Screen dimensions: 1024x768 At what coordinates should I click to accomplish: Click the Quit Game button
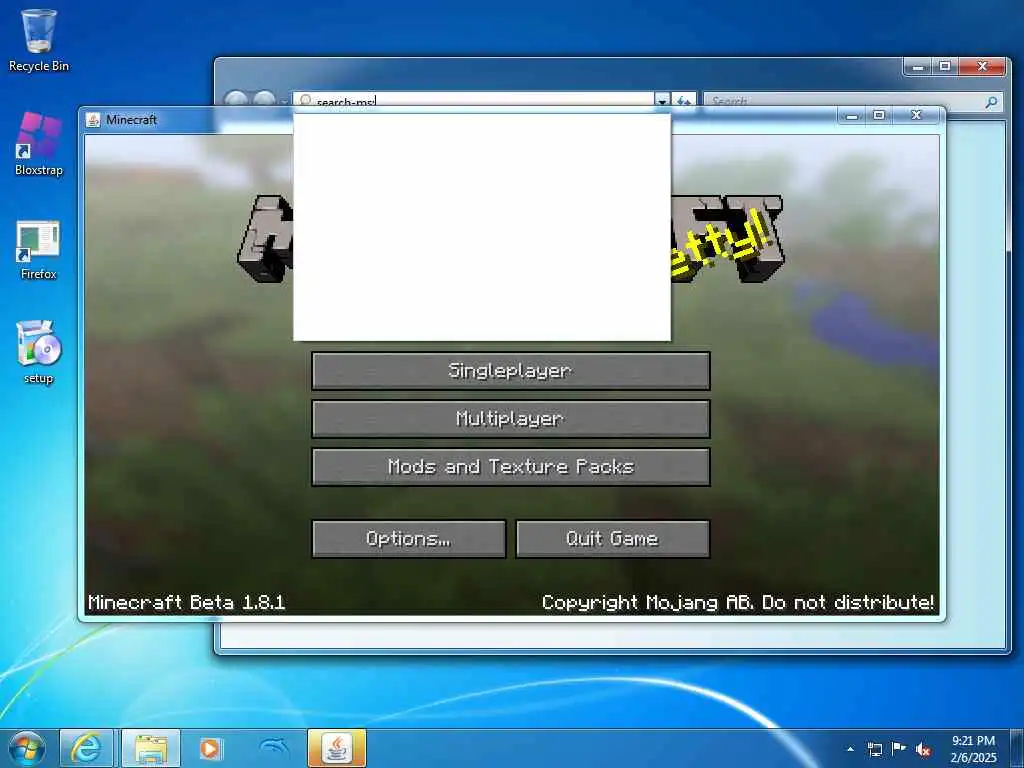click(x=613, y=539)
